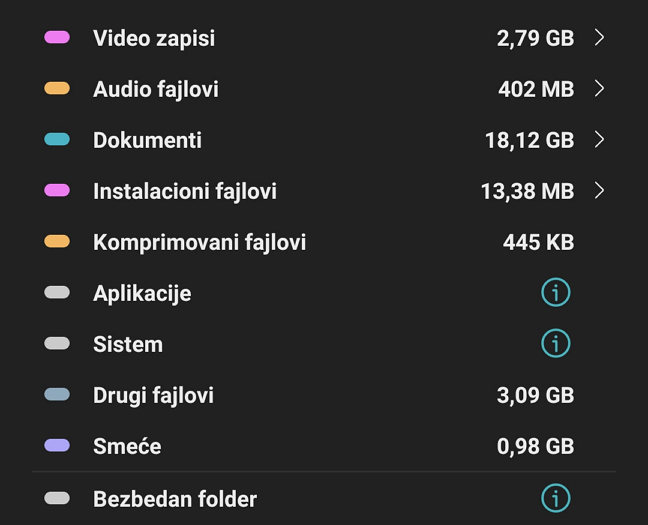
Task: Click the pink pill beside Video zapisi
Action: tap(57, 38)
